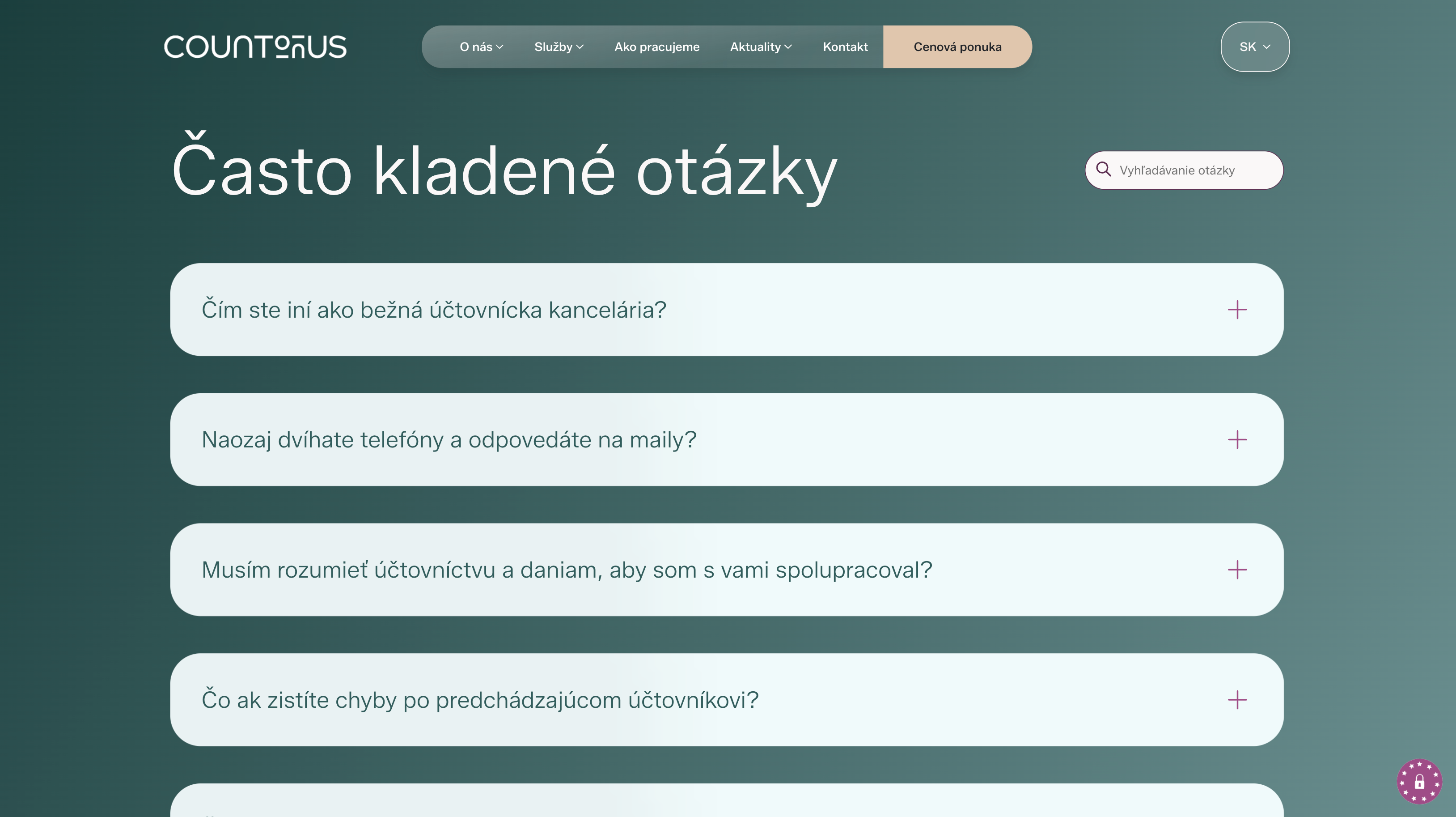Click plus icon for "Čo ak zistíte chyby"
This screenshot has width=1456, height=817.
tap(1237, 700)
